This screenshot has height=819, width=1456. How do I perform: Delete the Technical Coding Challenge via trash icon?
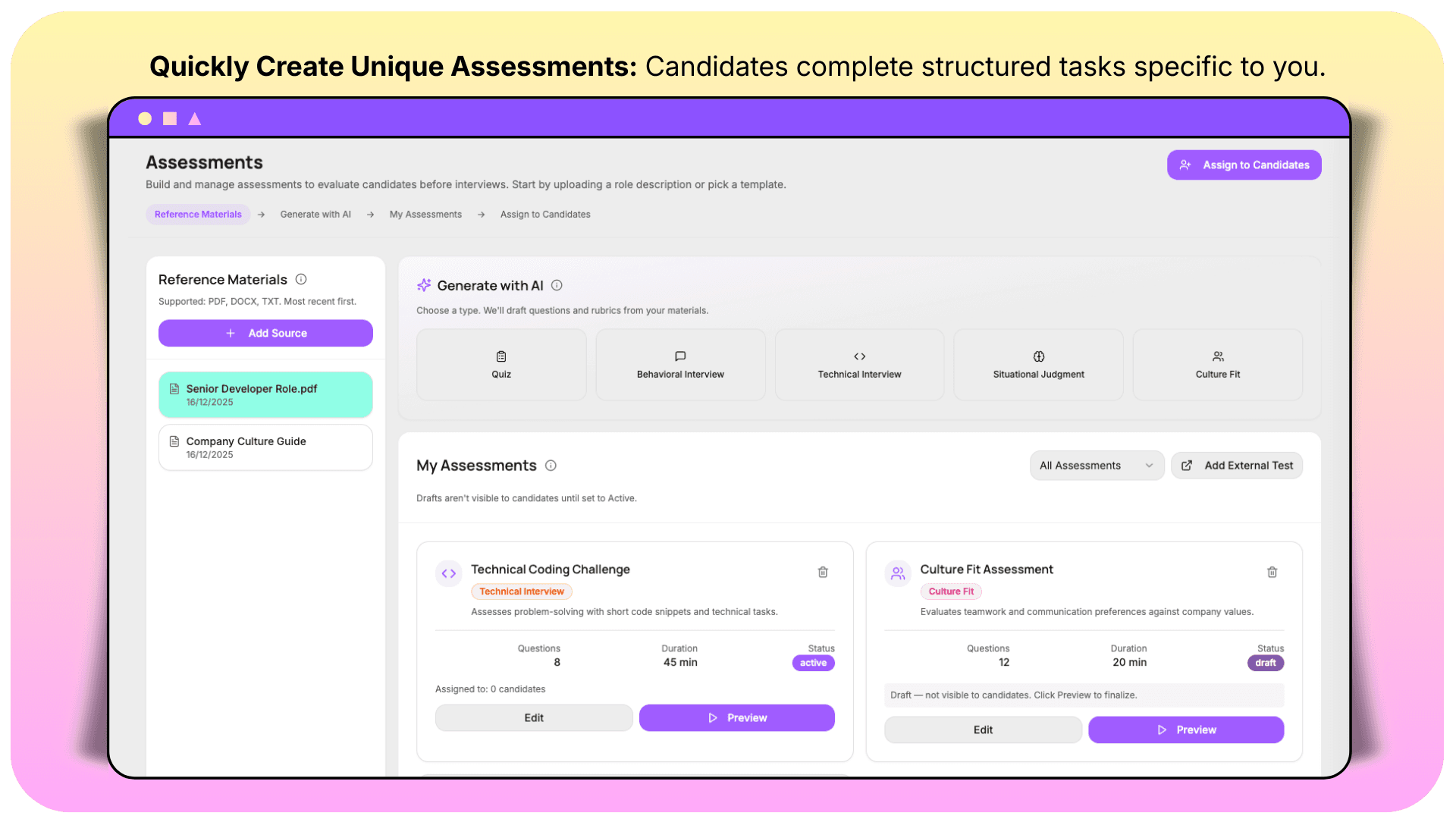pyautogui.click(x=823, y=572)
